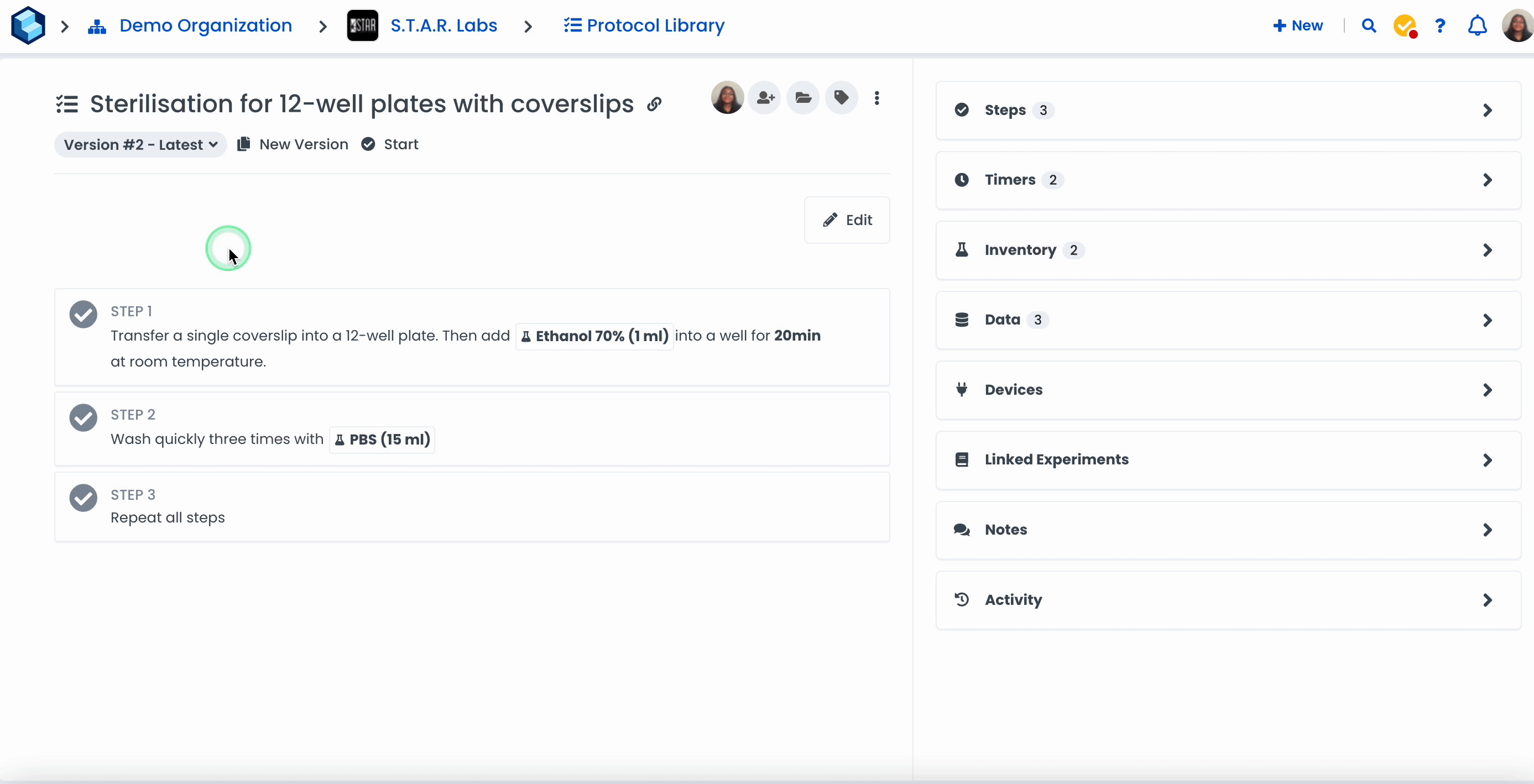Open the yellow tasks checkmark icon
1534x784 pixels.
tap(1404, 25)
